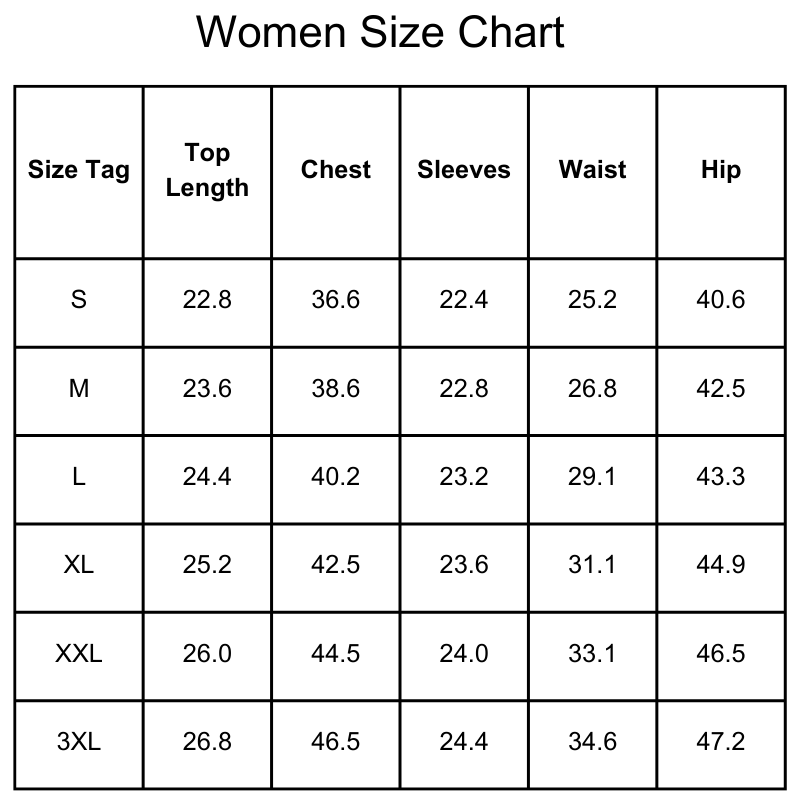
Task: Click the XL sleeves value 23.6
Action: [464, 565]
